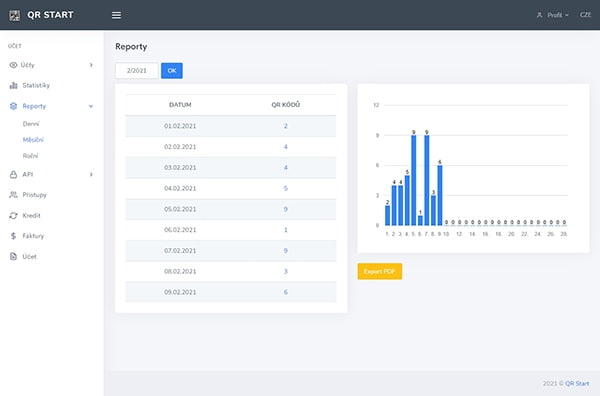This screenshot has height=396, width=600.
Task: Click the Faktury dollar icon
Action: tap(13, 236)
